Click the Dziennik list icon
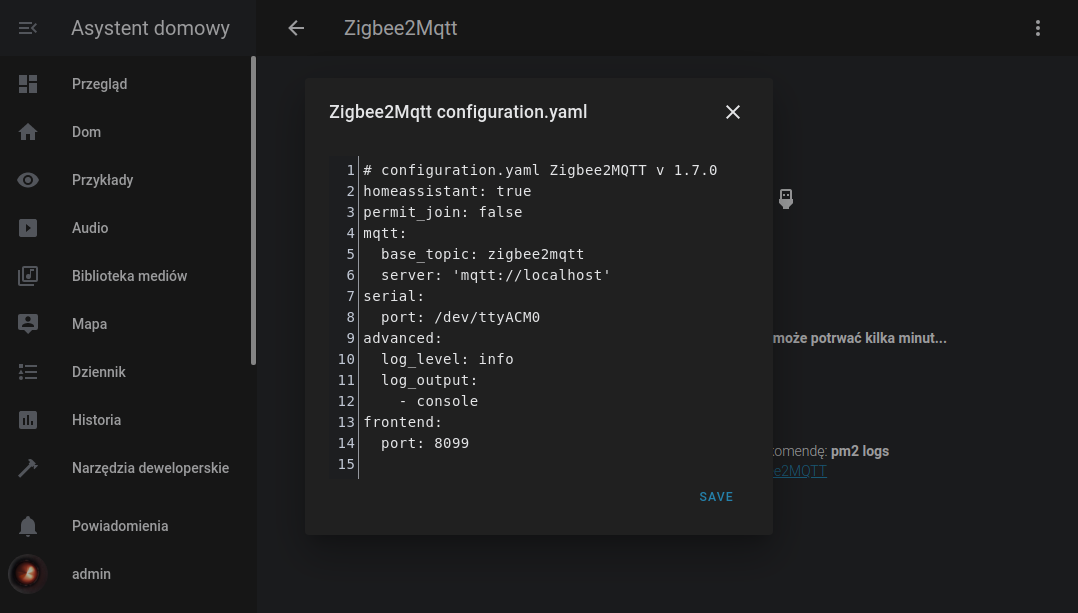This screenshot has height=613, width=1078. 28,372
